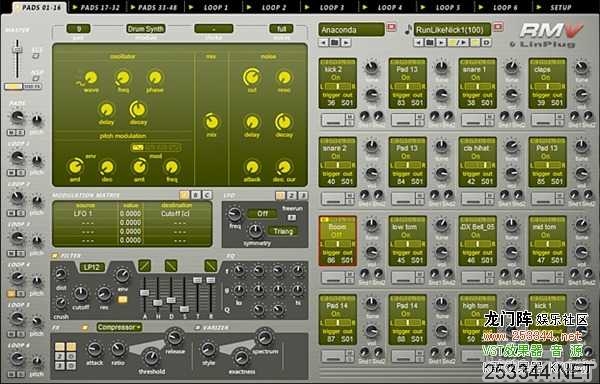Select LFO number 2

point(292,195)
